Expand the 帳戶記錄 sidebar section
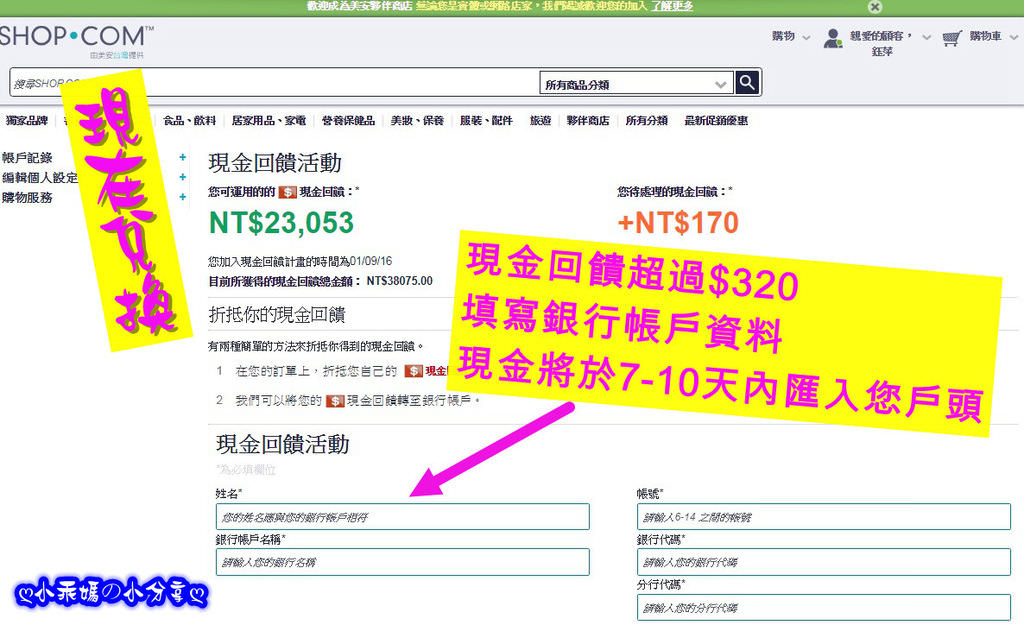Screen dimensions: 1024x625 pos(182,157)
